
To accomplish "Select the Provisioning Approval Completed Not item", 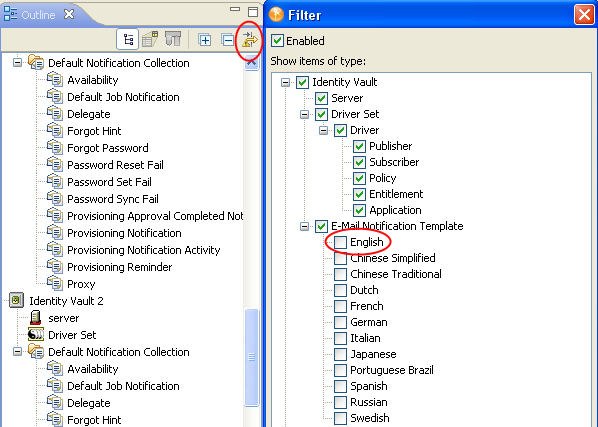I will point(155,216).
